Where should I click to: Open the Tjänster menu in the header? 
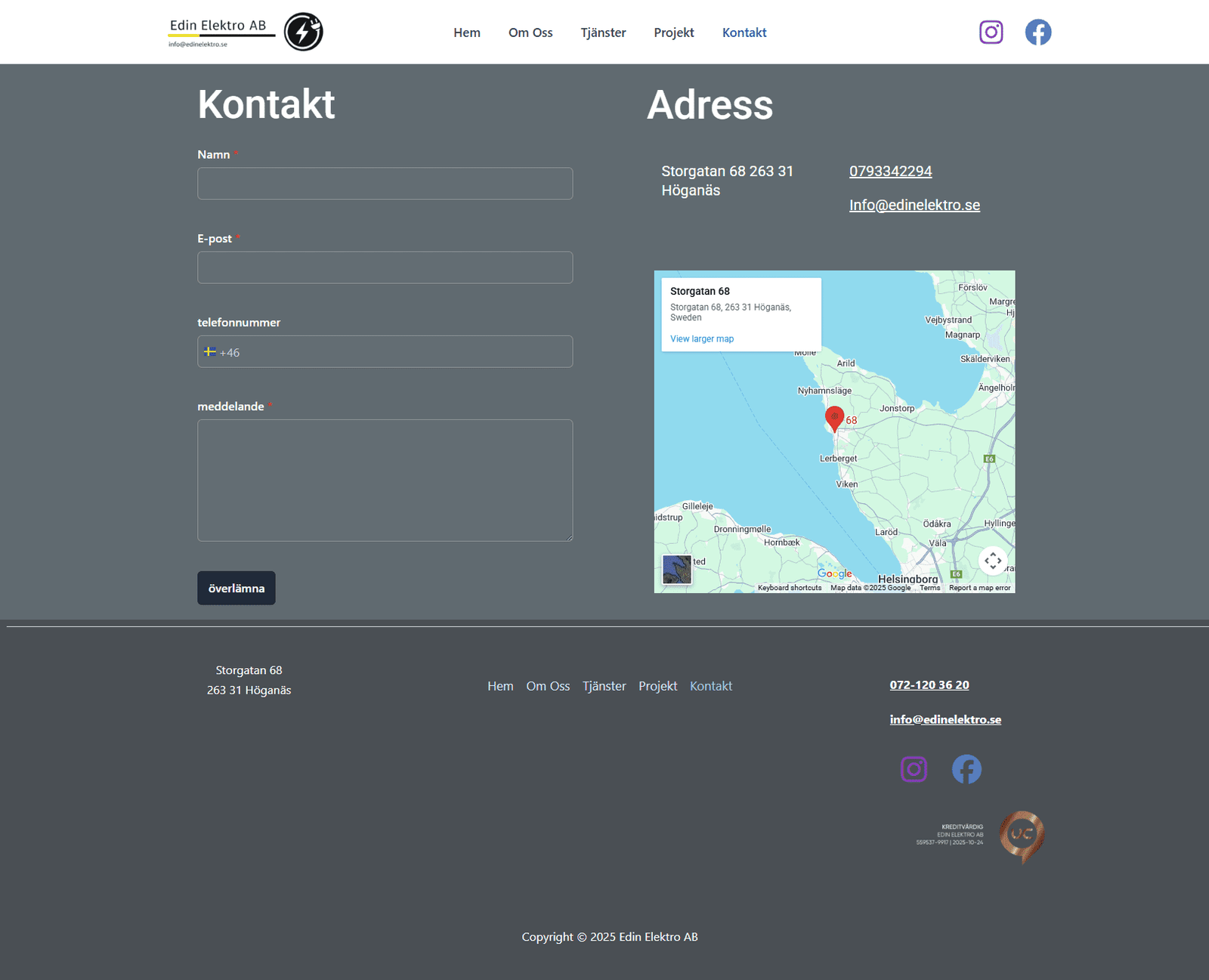(603, 32)
